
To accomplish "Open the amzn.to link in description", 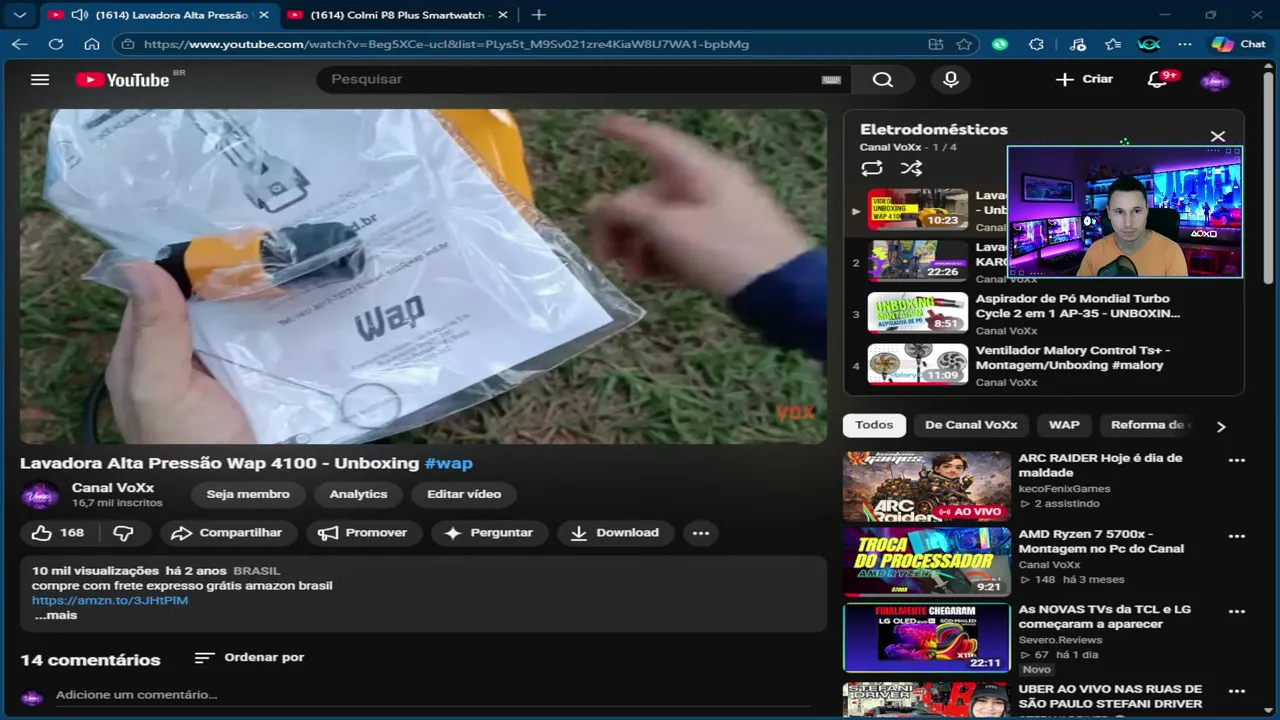I will [110, 600].
